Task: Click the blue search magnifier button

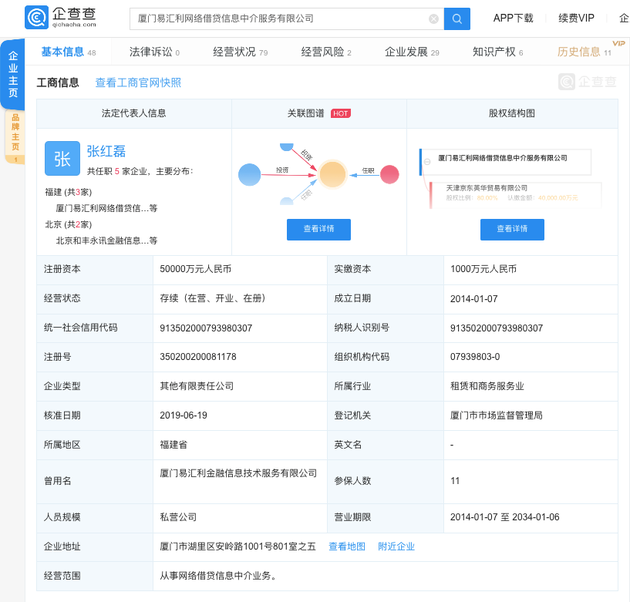Action: click(457, 19)
